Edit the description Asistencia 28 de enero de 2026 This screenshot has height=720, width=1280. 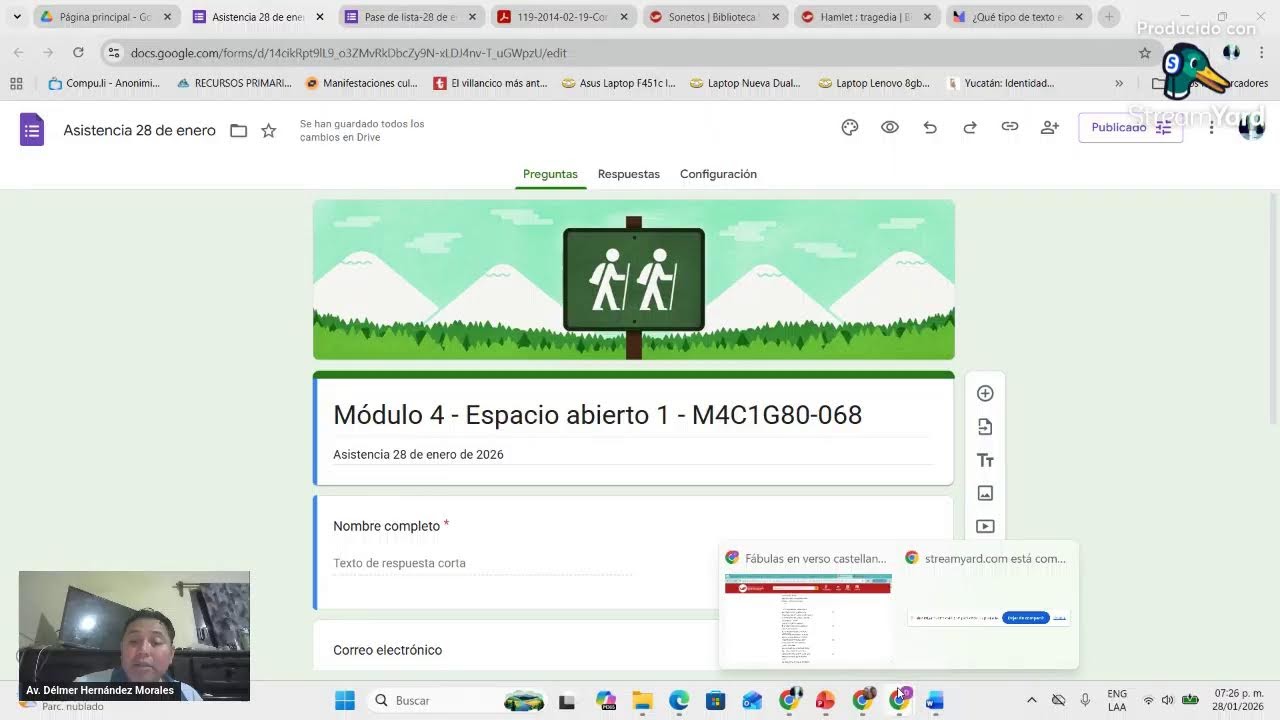[x=418, y=454]
